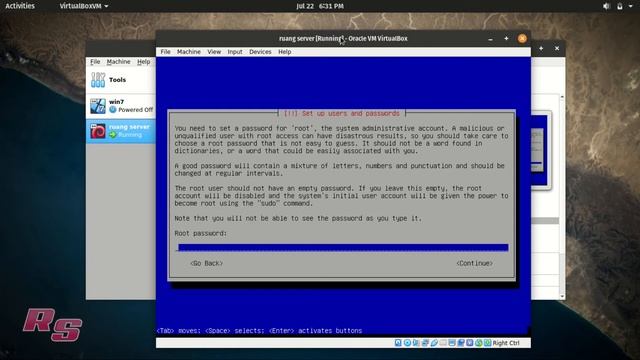
Task: Click the recording indicator status bar icon
Action: (461, 343)
